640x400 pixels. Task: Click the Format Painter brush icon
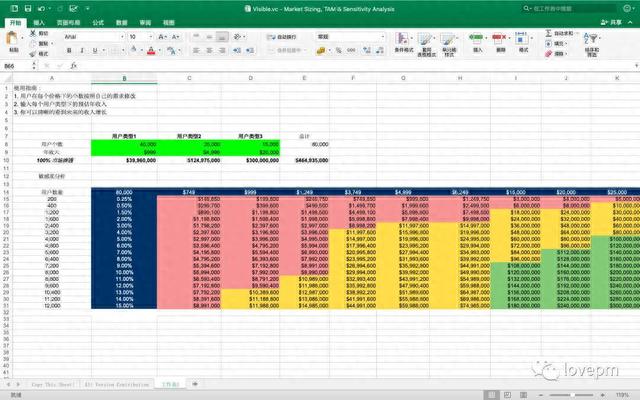point(33,54)
